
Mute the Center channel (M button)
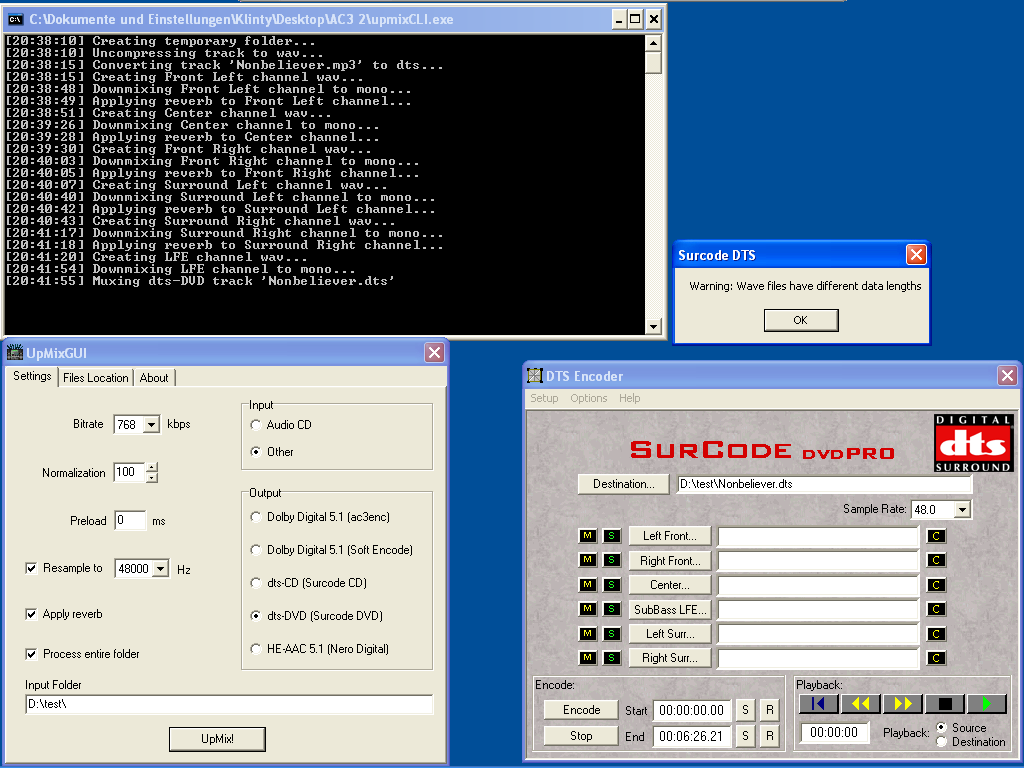tap(588, 585)
